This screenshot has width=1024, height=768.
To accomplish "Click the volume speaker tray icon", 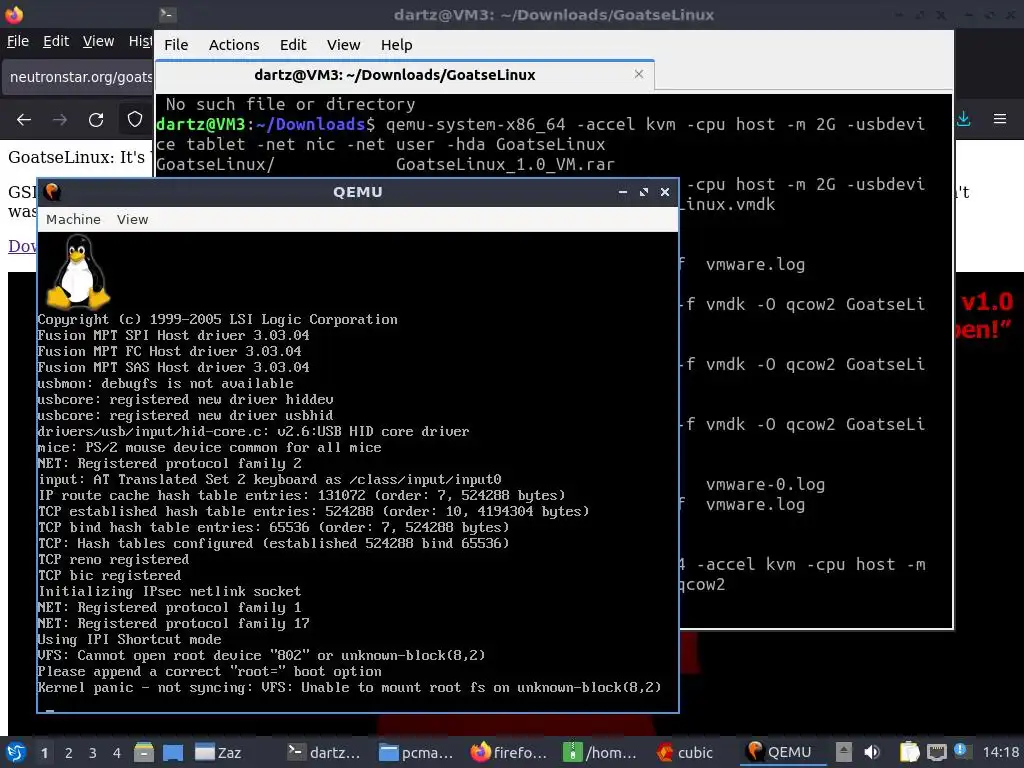I will (872, 752).
